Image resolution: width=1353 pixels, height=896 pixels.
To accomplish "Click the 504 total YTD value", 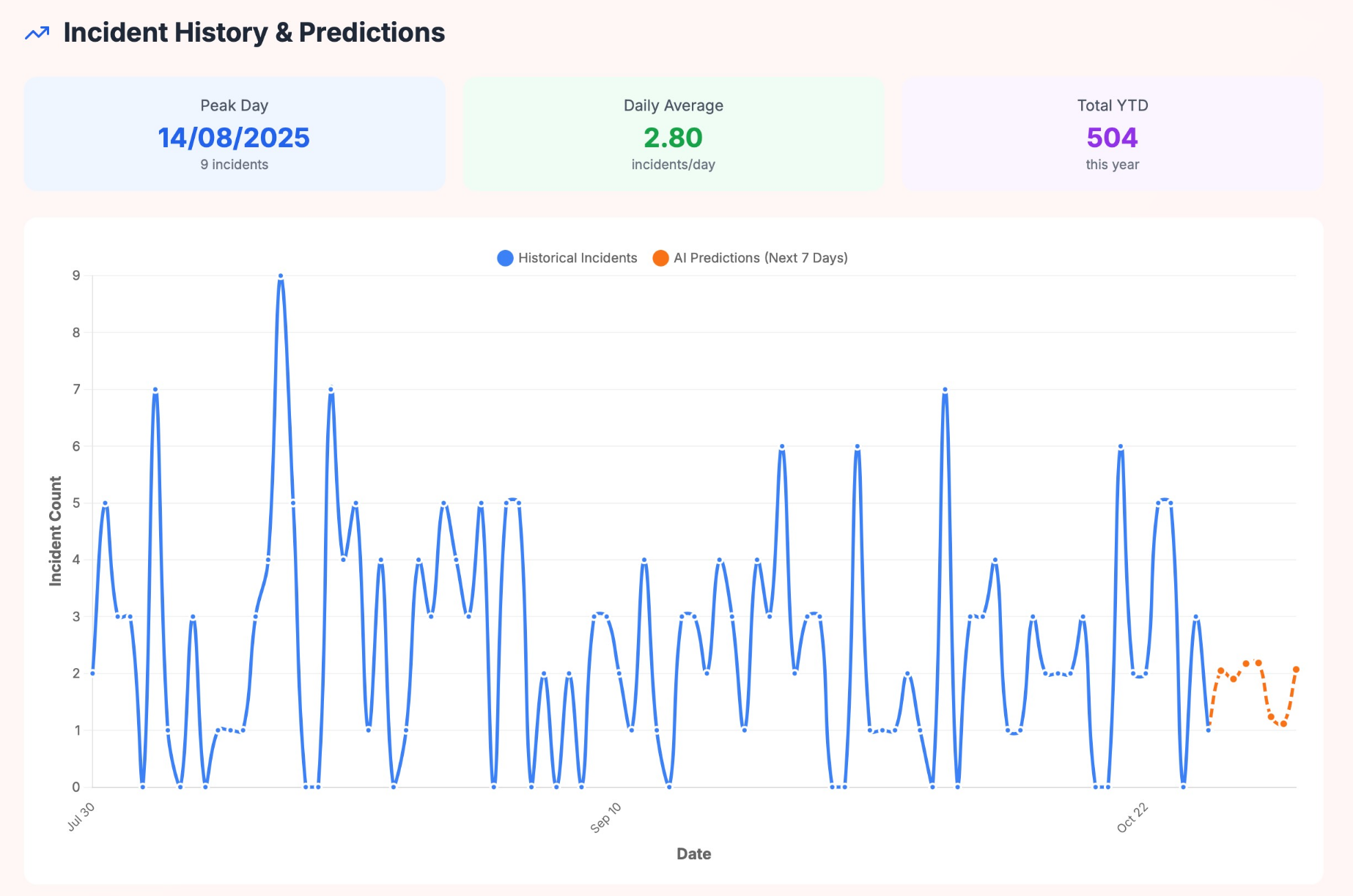I will point(1112,138).
